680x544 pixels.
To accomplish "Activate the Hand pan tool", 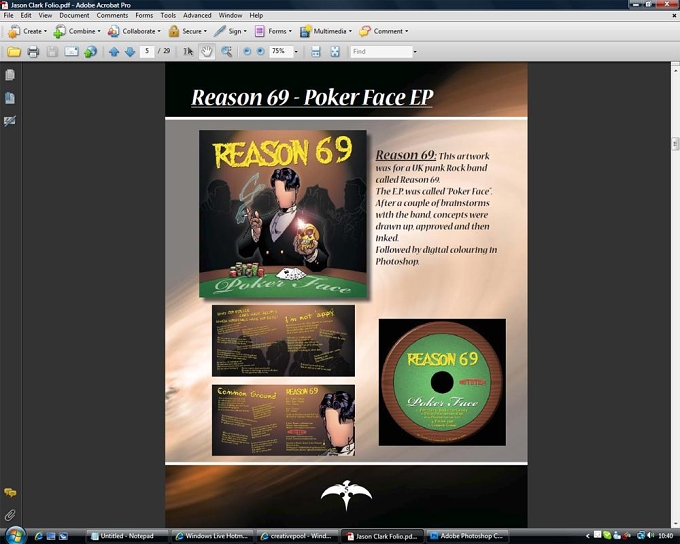I will tap(207, 52).
